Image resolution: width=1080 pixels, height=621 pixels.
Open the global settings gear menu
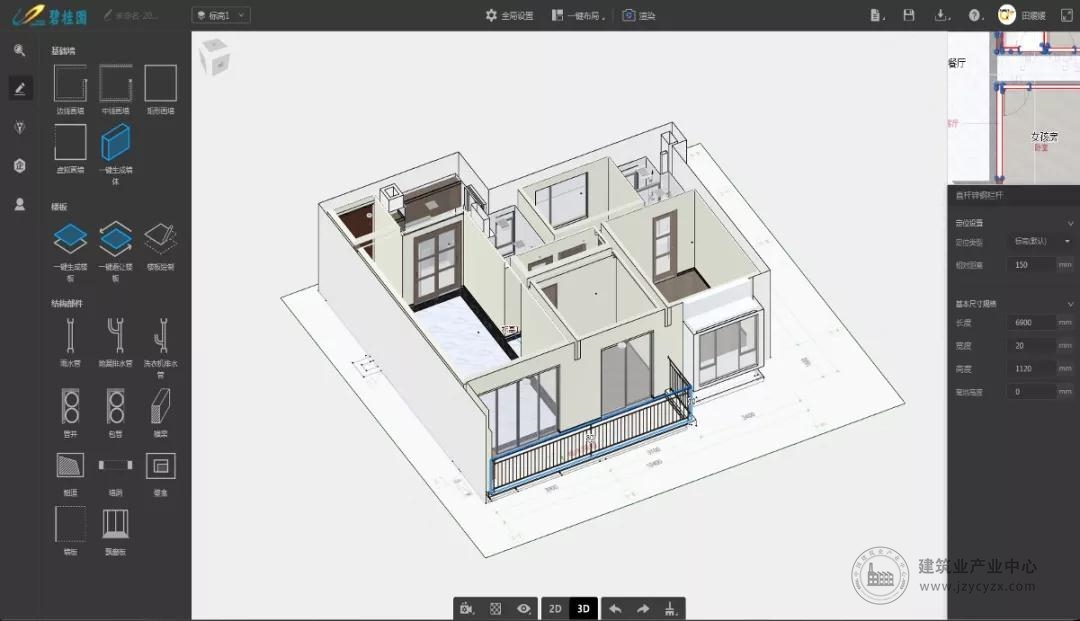coord(509,15)
